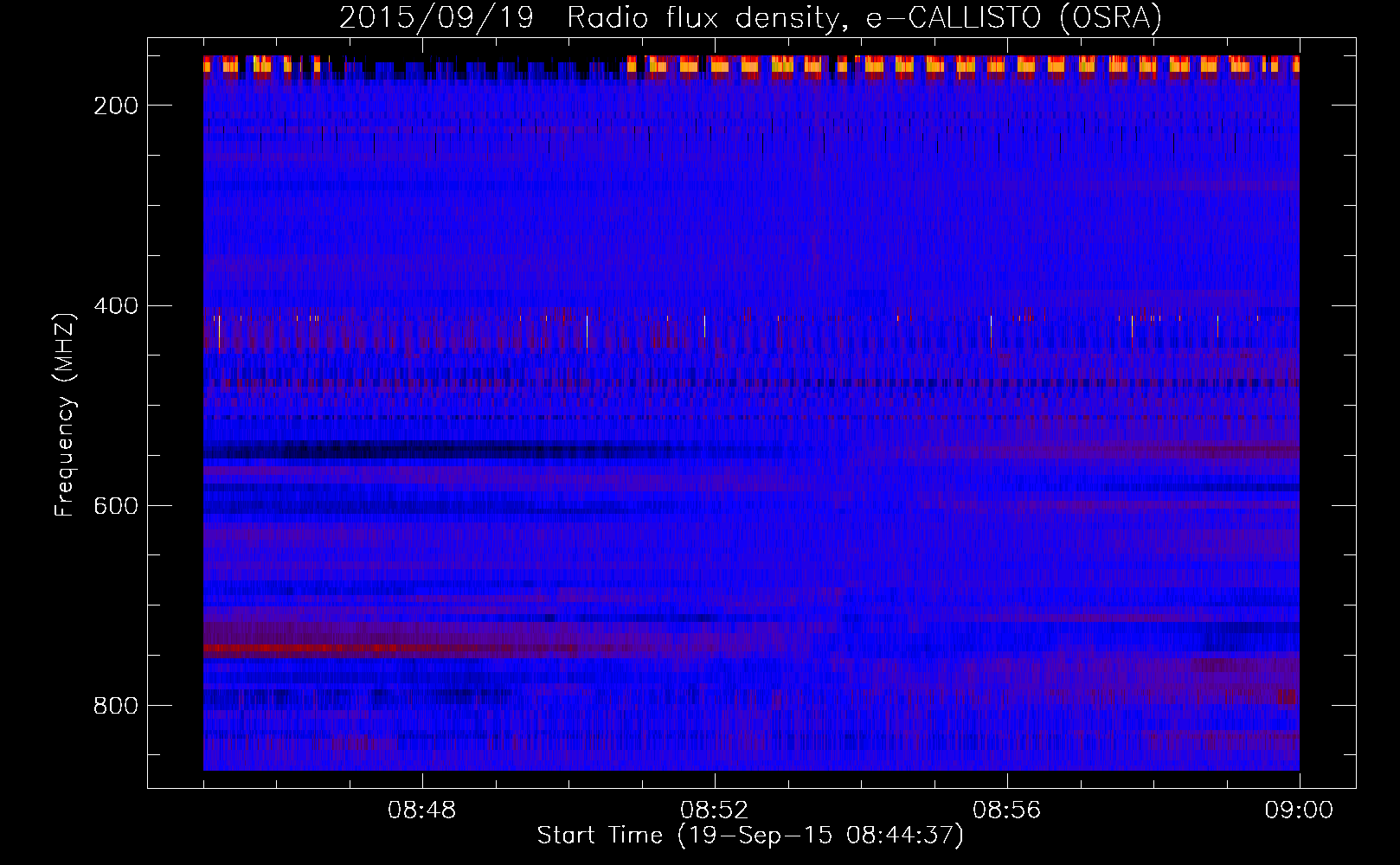
Task: Click the 200 frequency tick label
Action: click(116, 106)
